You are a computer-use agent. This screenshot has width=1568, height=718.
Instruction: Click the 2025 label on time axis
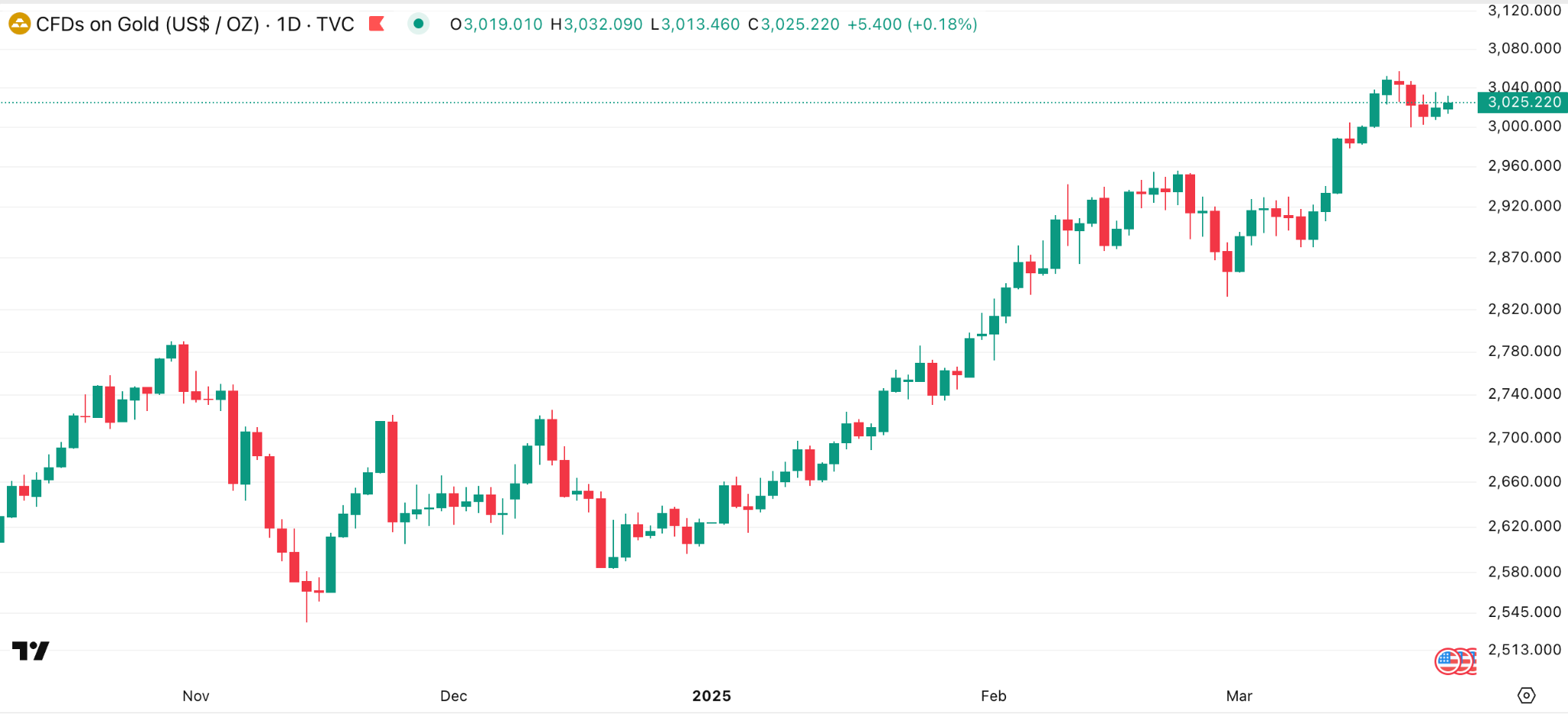(x=711, y=696)
